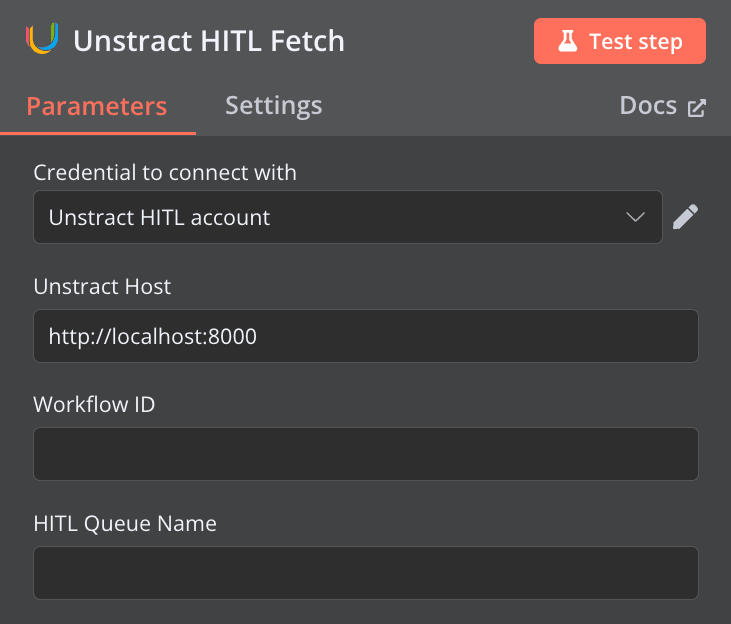
Task: Switch to the Parameters tab
Action: tap(97, 106)
